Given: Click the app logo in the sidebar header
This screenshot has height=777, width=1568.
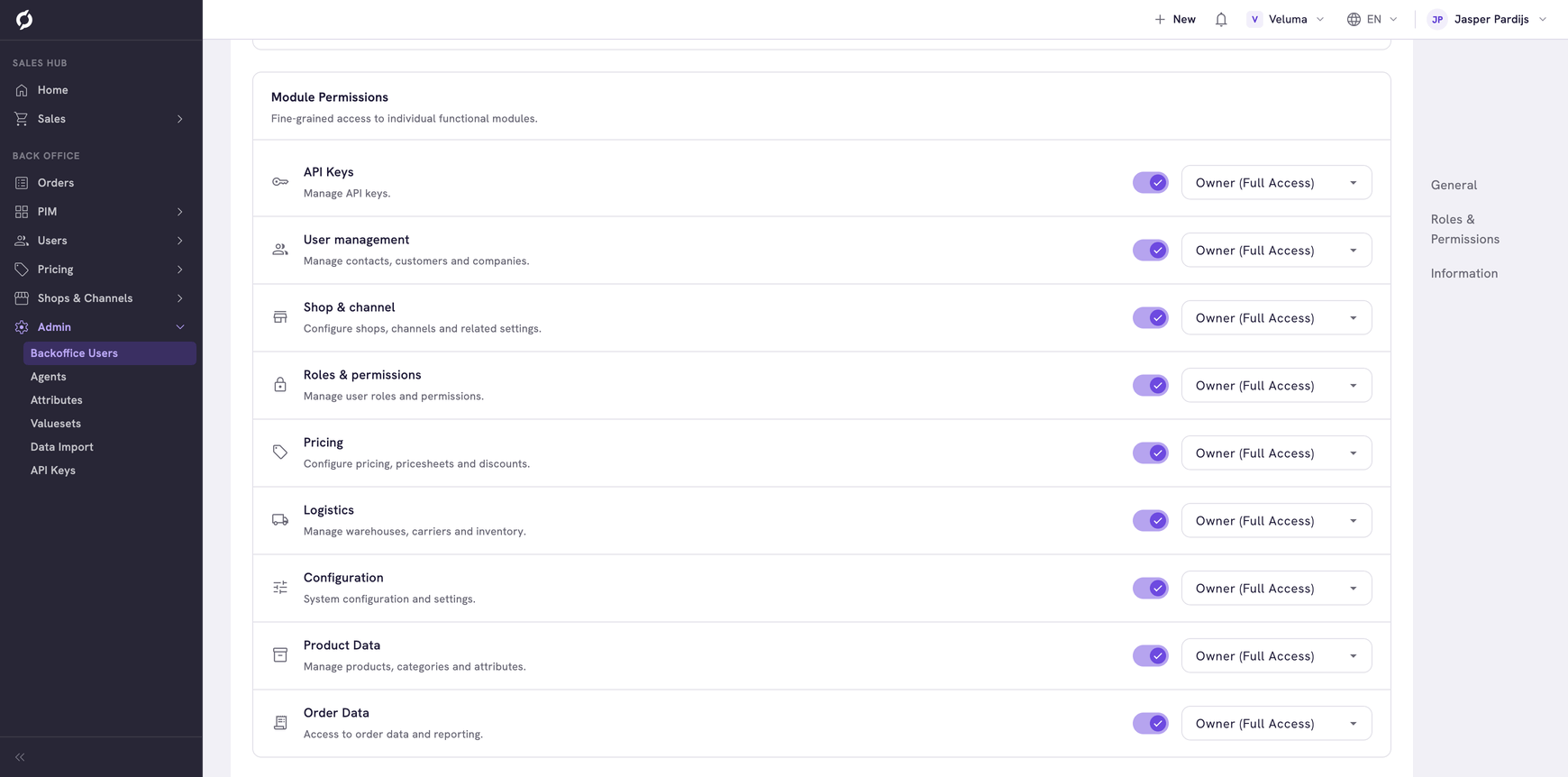Looking at the screenshot, I should click(24, 20).
